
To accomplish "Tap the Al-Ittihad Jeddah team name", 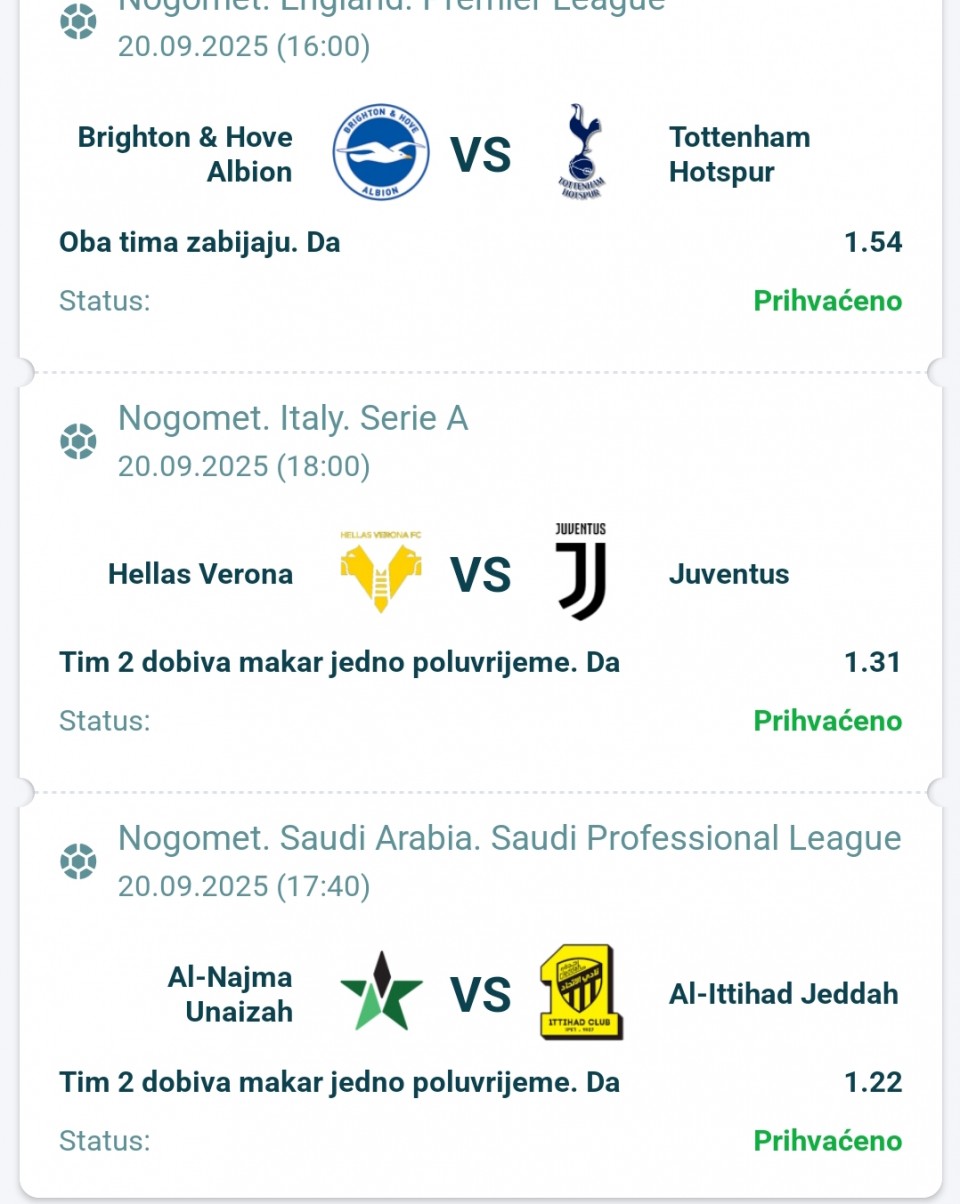I will [x=783, y=994].
